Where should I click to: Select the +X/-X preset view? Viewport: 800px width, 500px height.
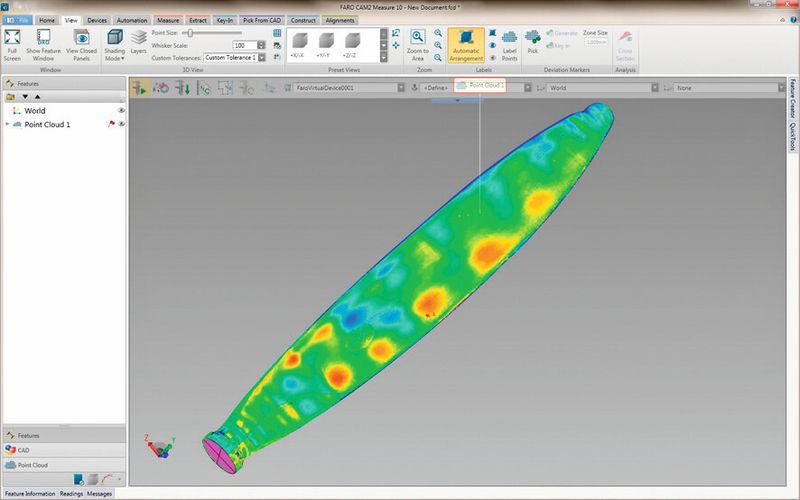pos(299,45)
